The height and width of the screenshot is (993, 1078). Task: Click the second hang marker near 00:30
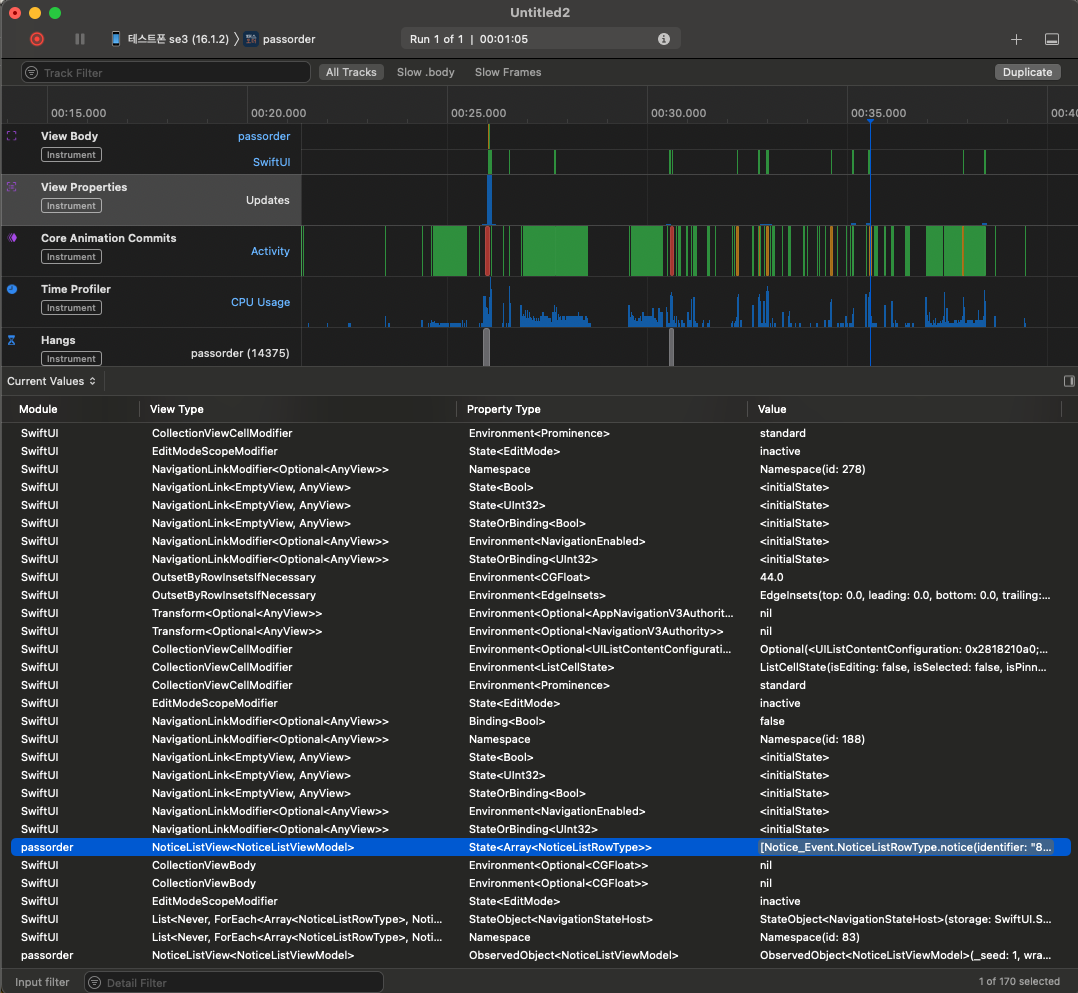[671, 347]
